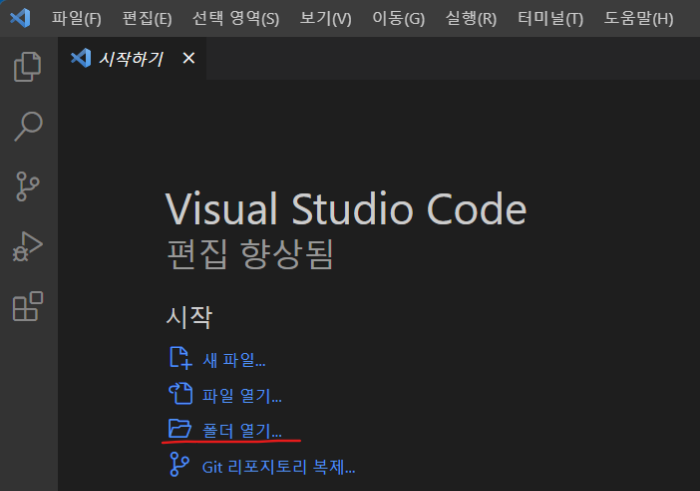The image size is (700, 491).
Task: Open the 파일(F) menu
Action: coord(76,18)
